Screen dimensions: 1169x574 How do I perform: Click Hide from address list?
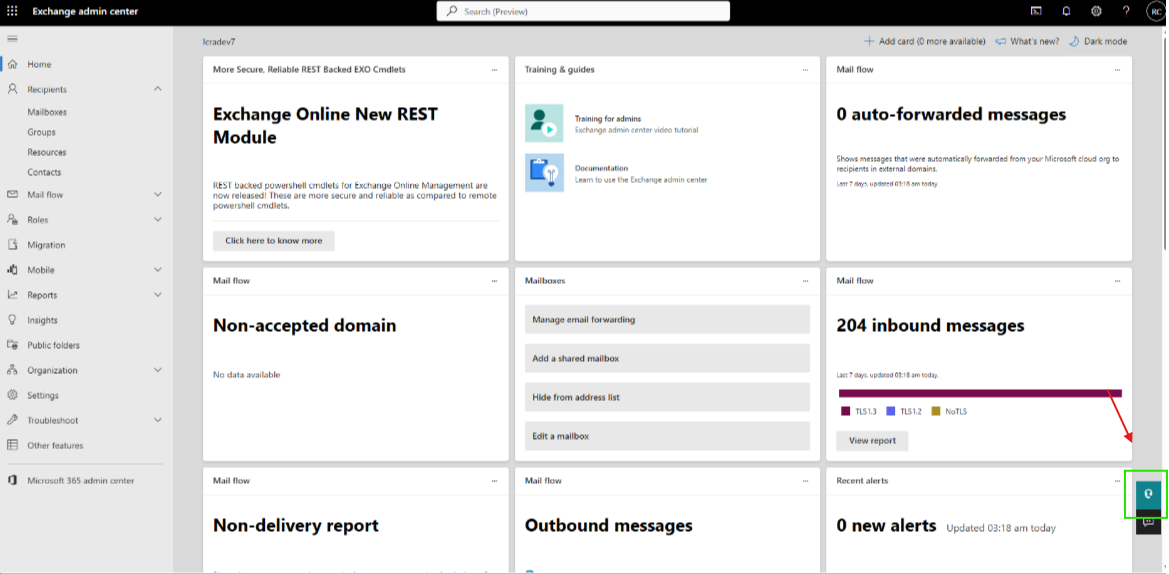click(667, 397)
